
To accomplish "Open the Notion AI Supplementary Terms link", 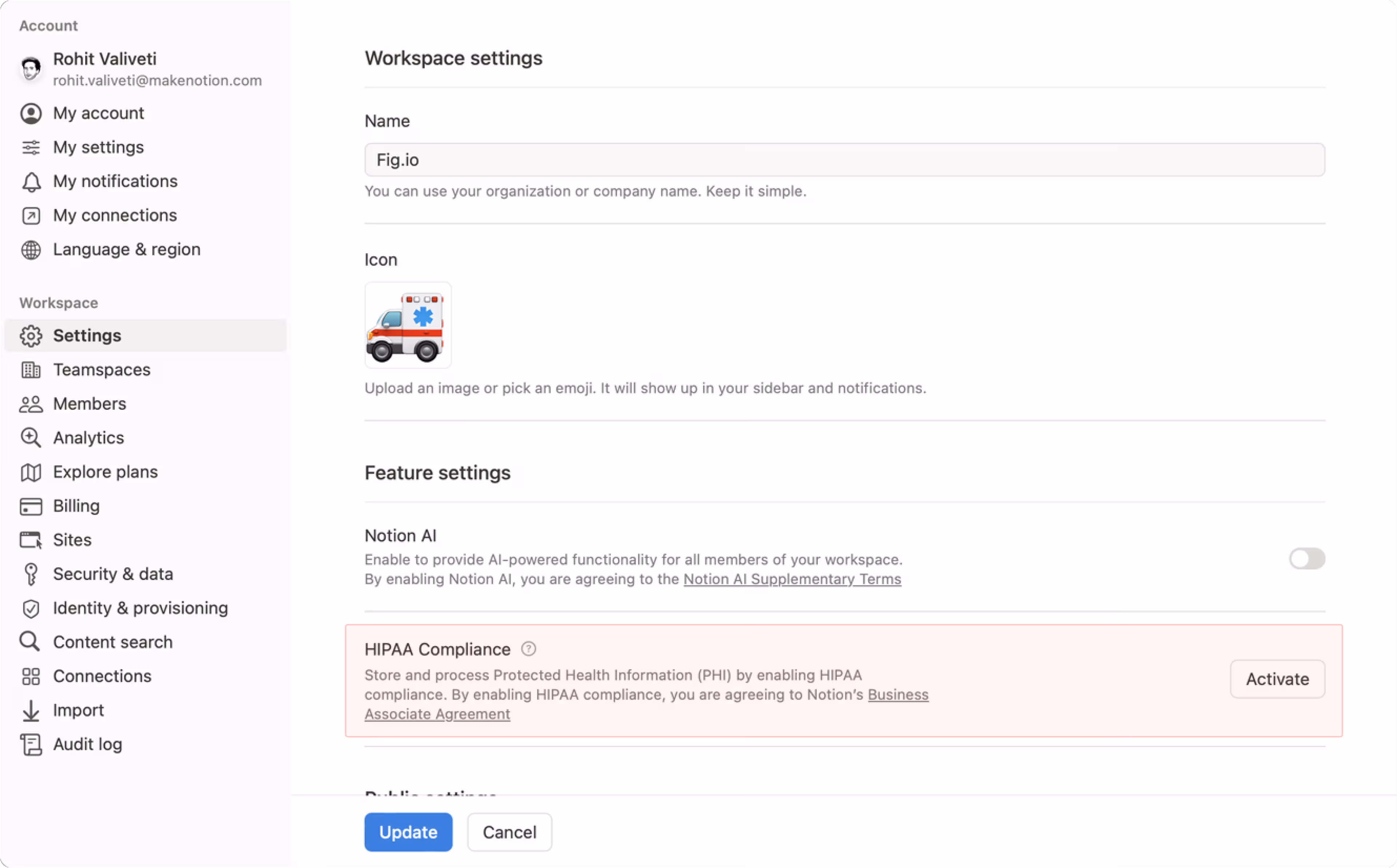I will pos(792,579).
